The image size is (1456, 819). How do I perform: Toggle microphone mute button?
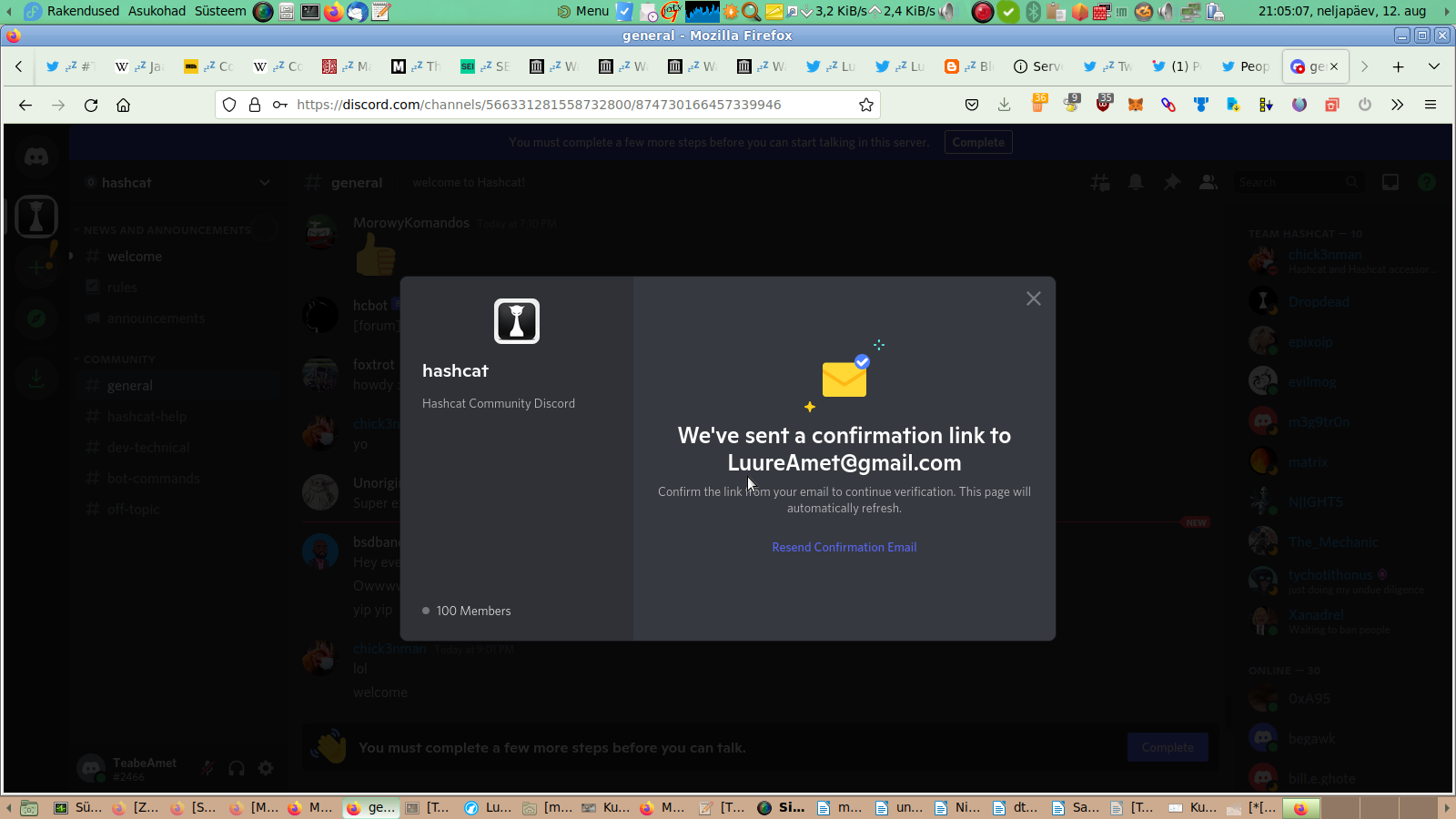pyautogui.click(x=207, y=768)
